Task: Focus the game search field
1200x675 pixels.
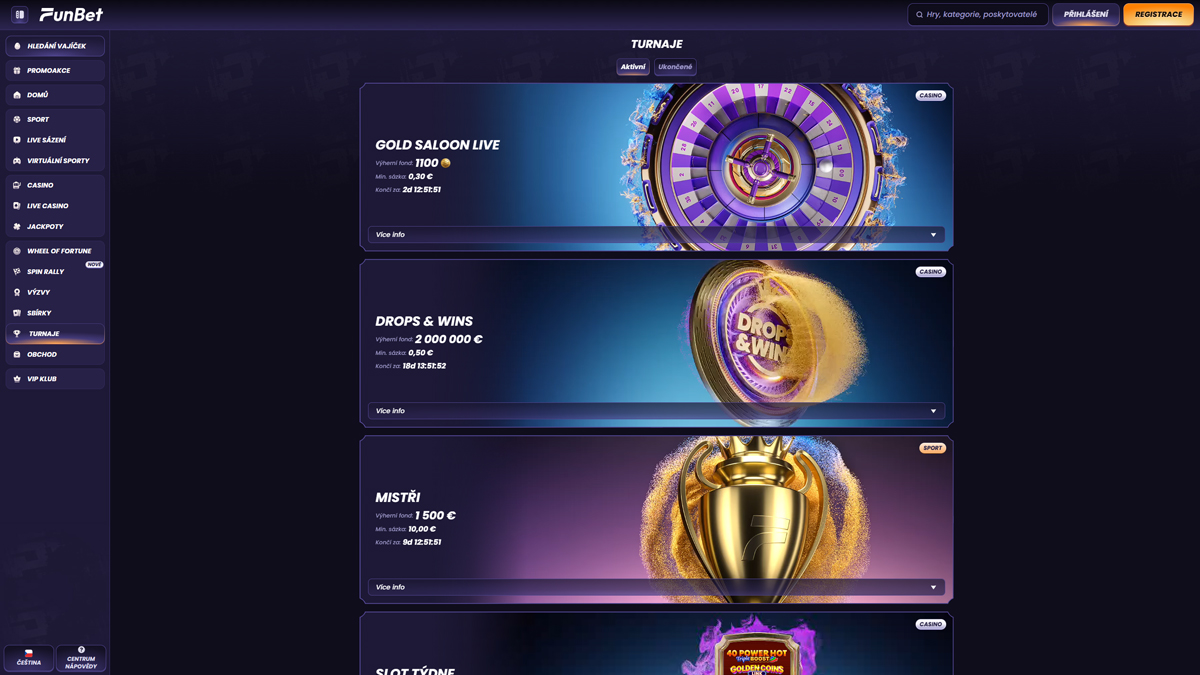Action: click(978, 14)
